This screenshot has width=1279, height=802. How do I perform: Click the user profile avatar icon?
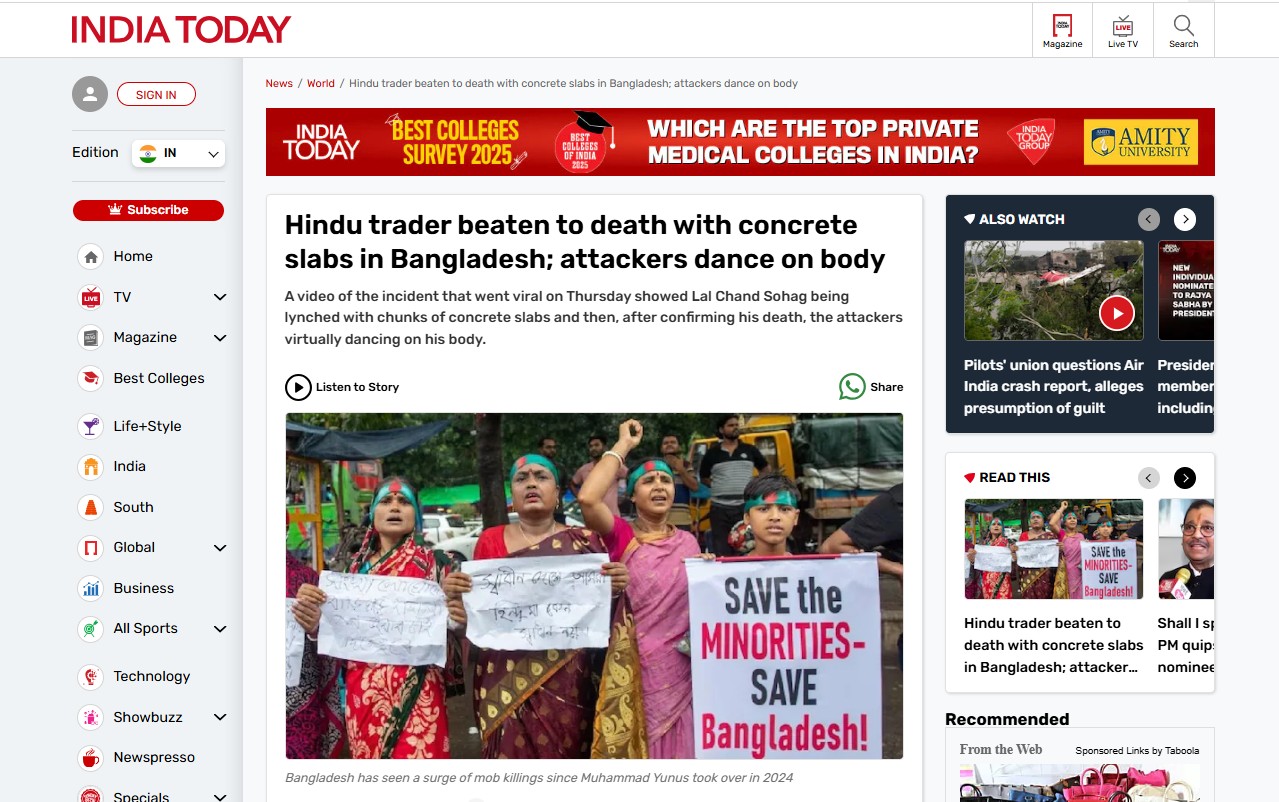90,94
